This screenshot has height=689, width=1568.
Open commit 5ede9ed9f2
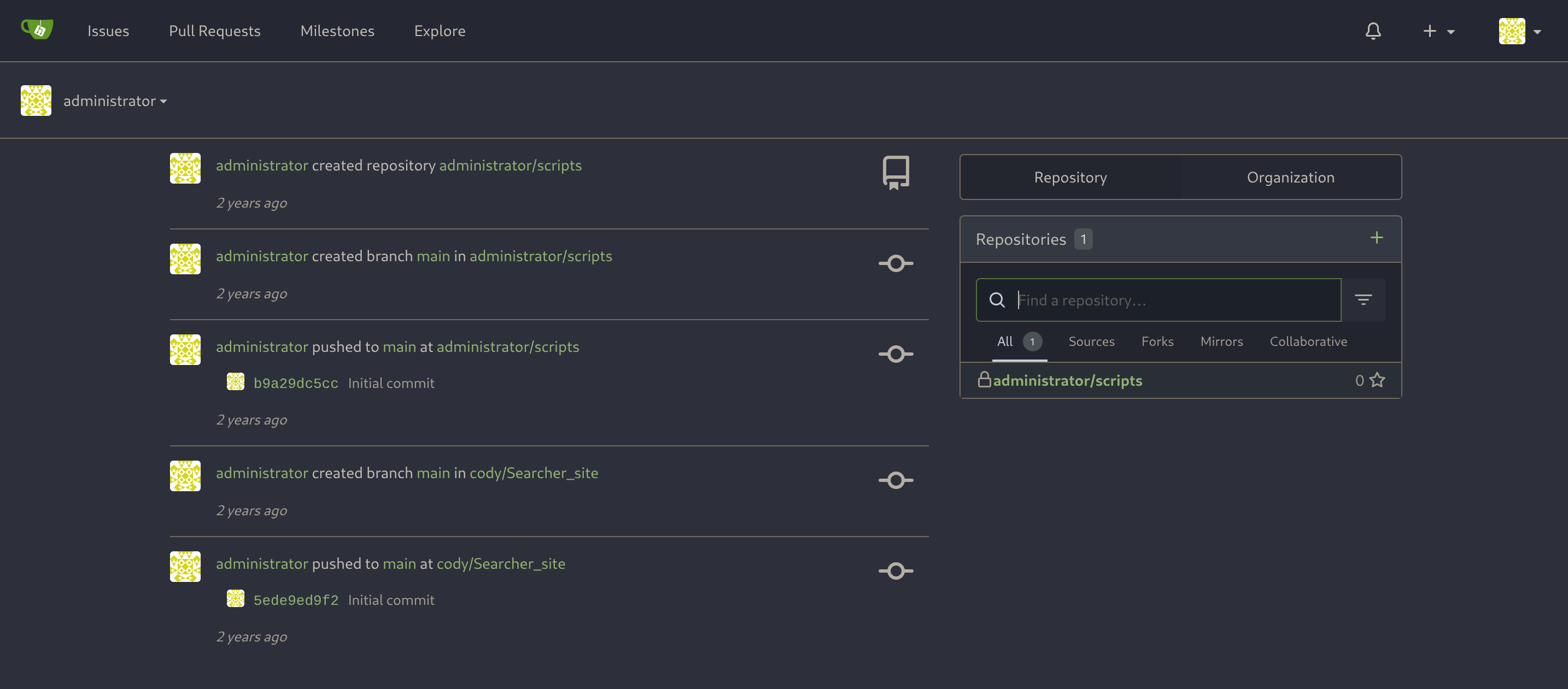point(296,600)
